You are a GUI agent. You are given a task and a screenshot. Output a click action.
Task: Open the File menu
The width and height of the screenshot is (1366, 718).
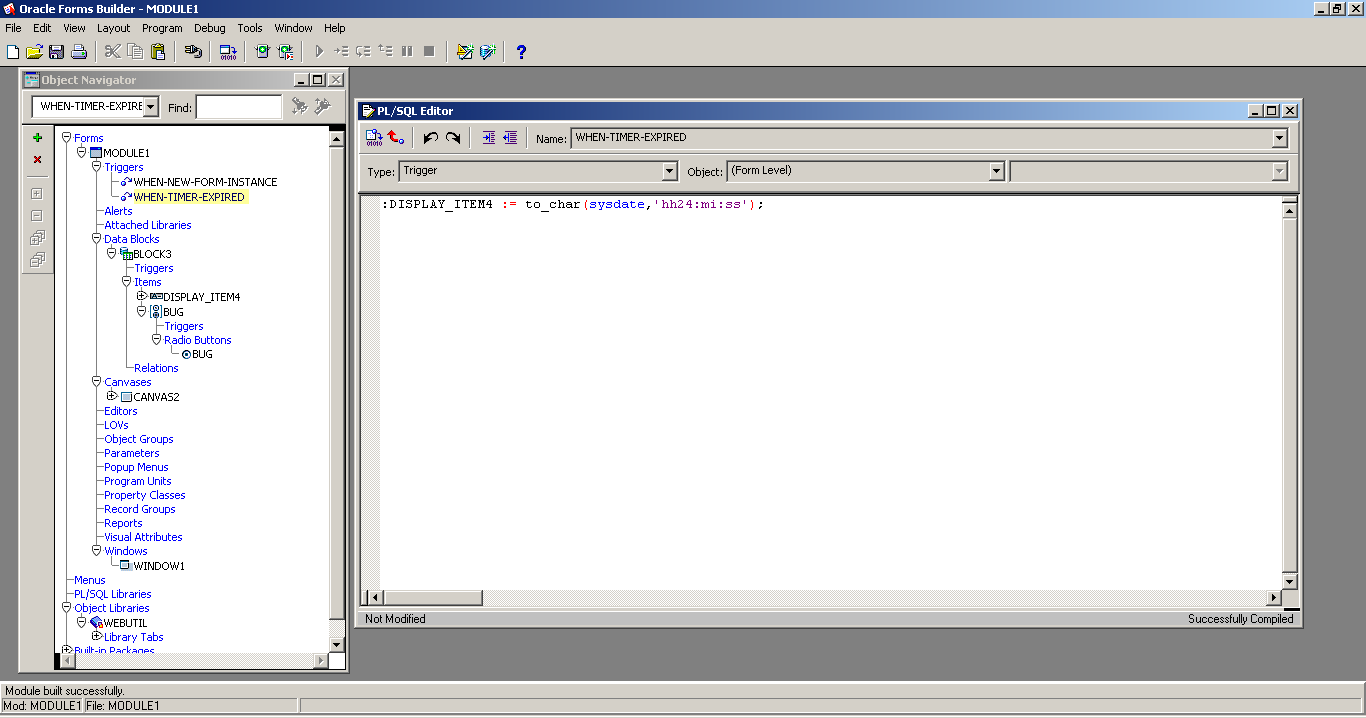13,28
